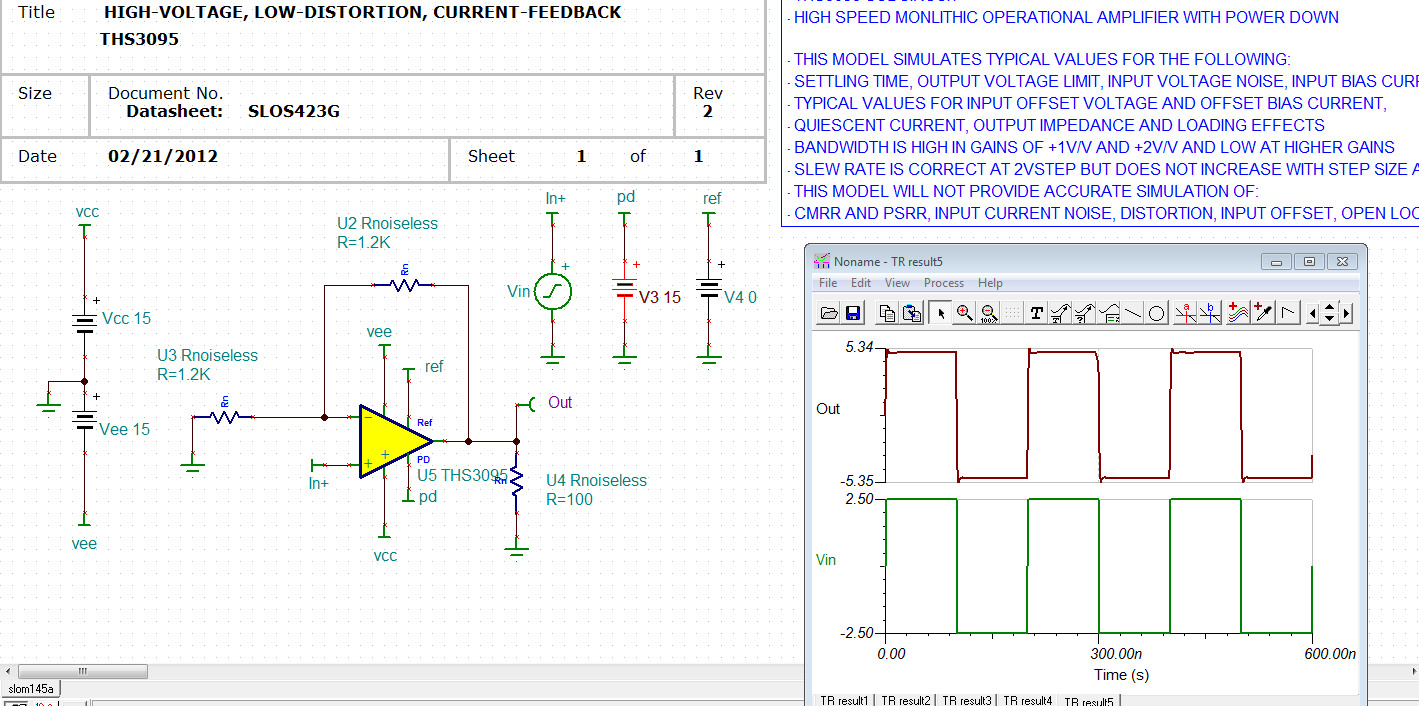This screenshot has width=1419, height=706.
Task: Click the date '02/21/2012' field
Action: [x=163, y=156]
